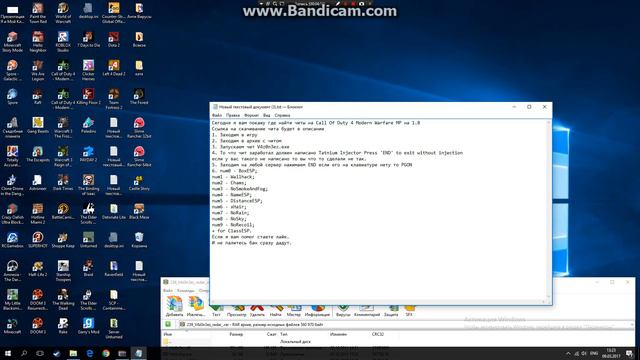The image size is (640, 360).
Task: Select the Clicker Heroes desktop icon
Action: 88,71
